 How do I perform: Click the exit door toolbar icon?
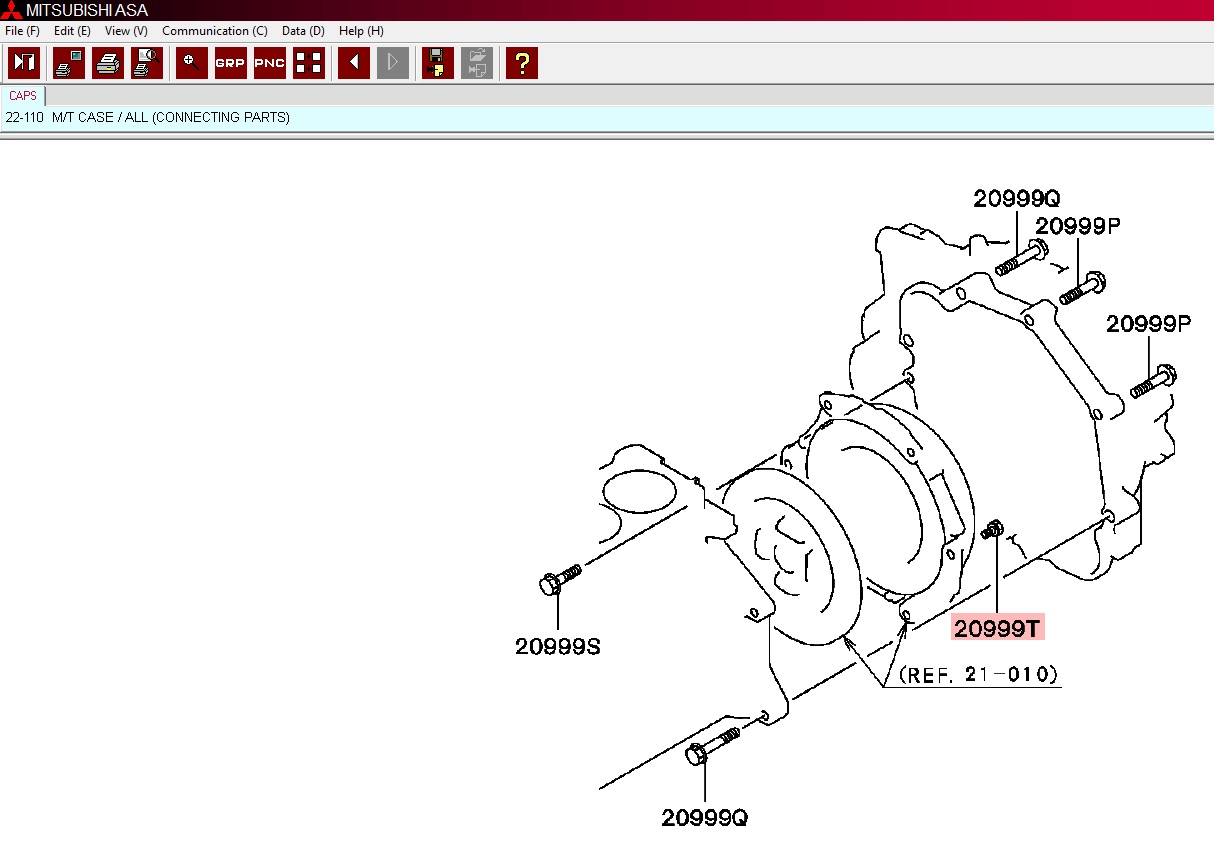pos(24,63)
